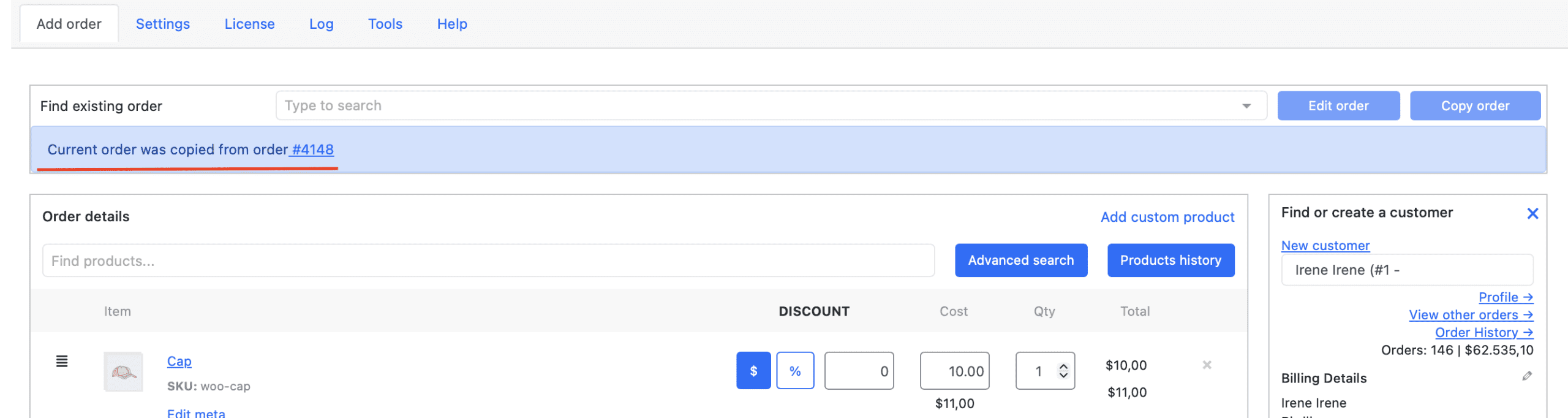This screenshot has width=1568, height=418.
Task: Click the New customer link
Action: [1325, 246]
